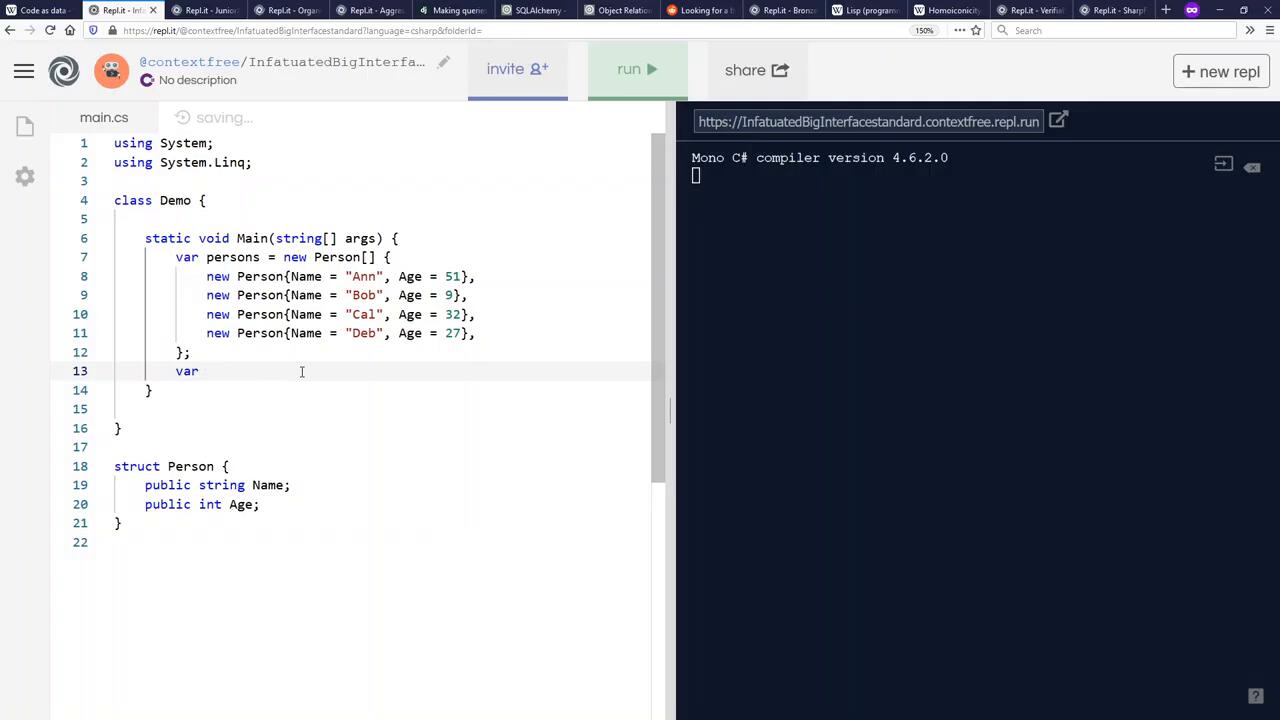Share this repl
This screenshot has height=720, width=1280.
click(x=756, y=70)
